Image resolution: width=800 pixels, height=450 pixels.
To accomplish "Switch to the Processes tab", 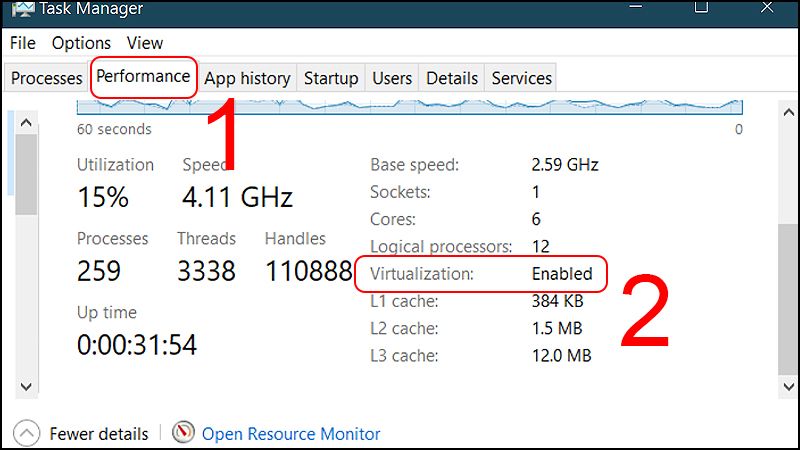I will [46, 78].
